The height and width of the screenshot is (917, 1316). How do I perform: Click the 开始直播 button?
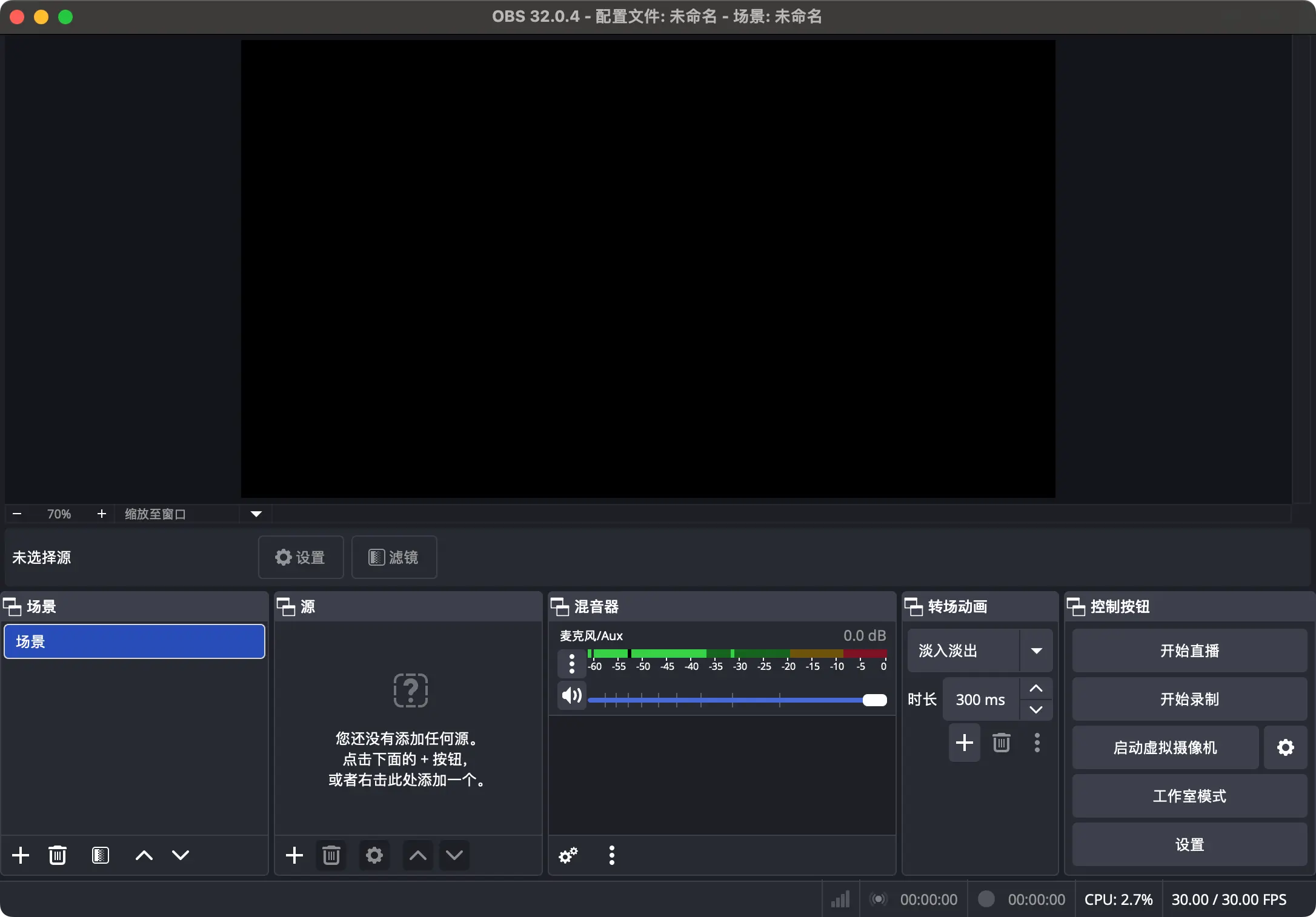1189,651
